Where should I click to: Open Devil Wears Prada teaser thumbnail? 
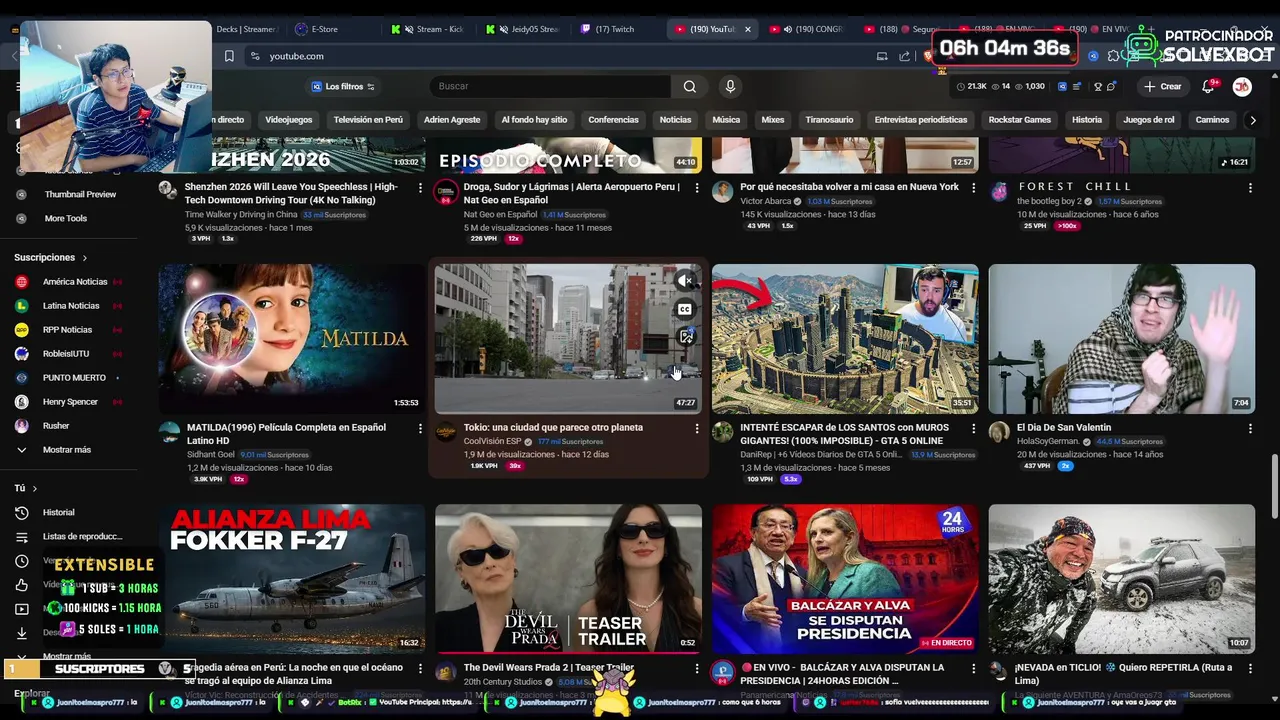coord(568,578)
